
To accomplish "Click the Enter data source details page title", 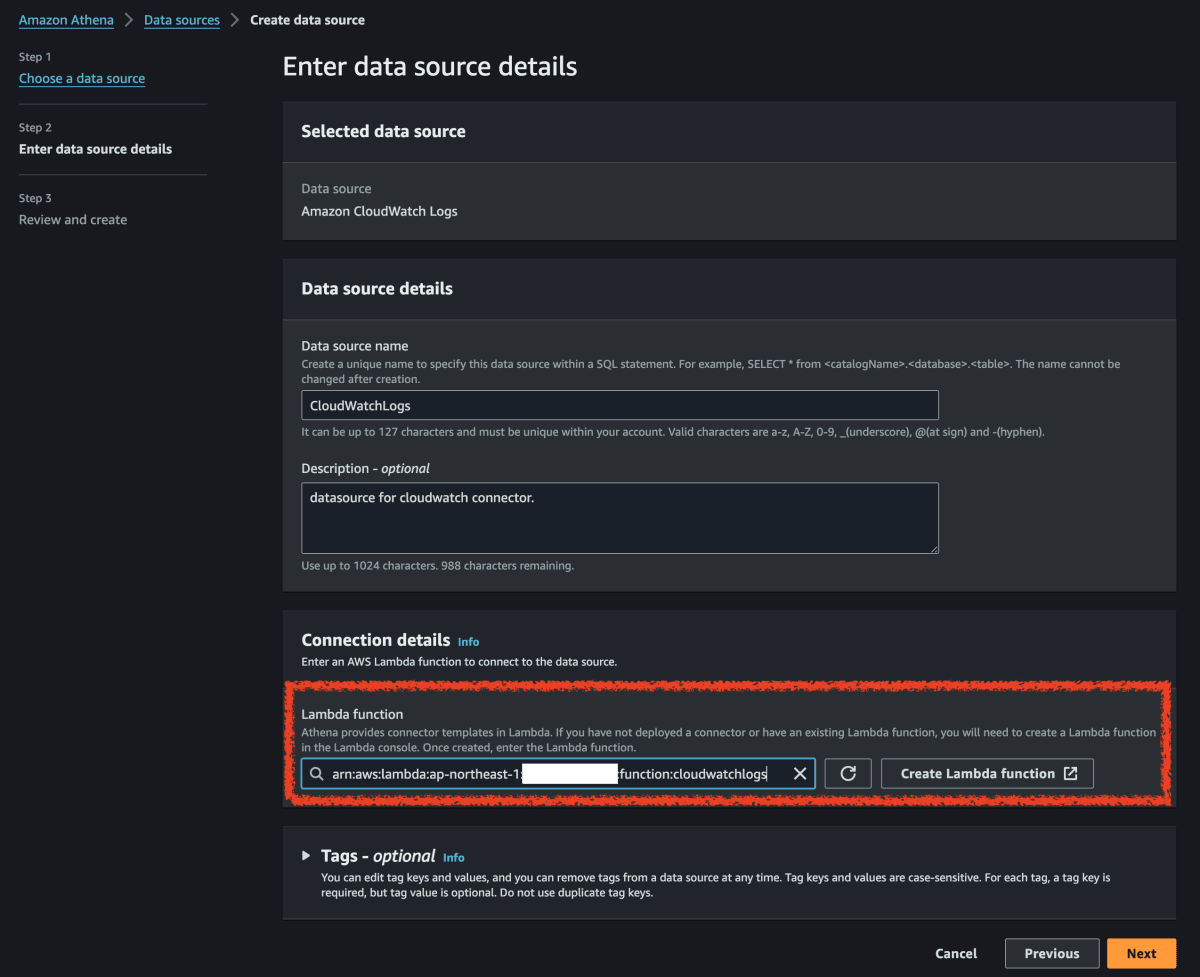I will pyautogui.click(x=430, y=66).
